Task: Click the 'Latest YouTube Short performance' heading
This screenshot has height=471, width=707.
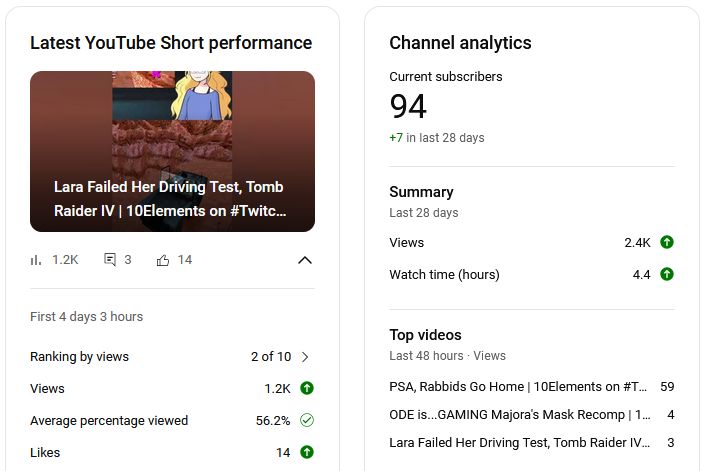Action: pos(171,43)
